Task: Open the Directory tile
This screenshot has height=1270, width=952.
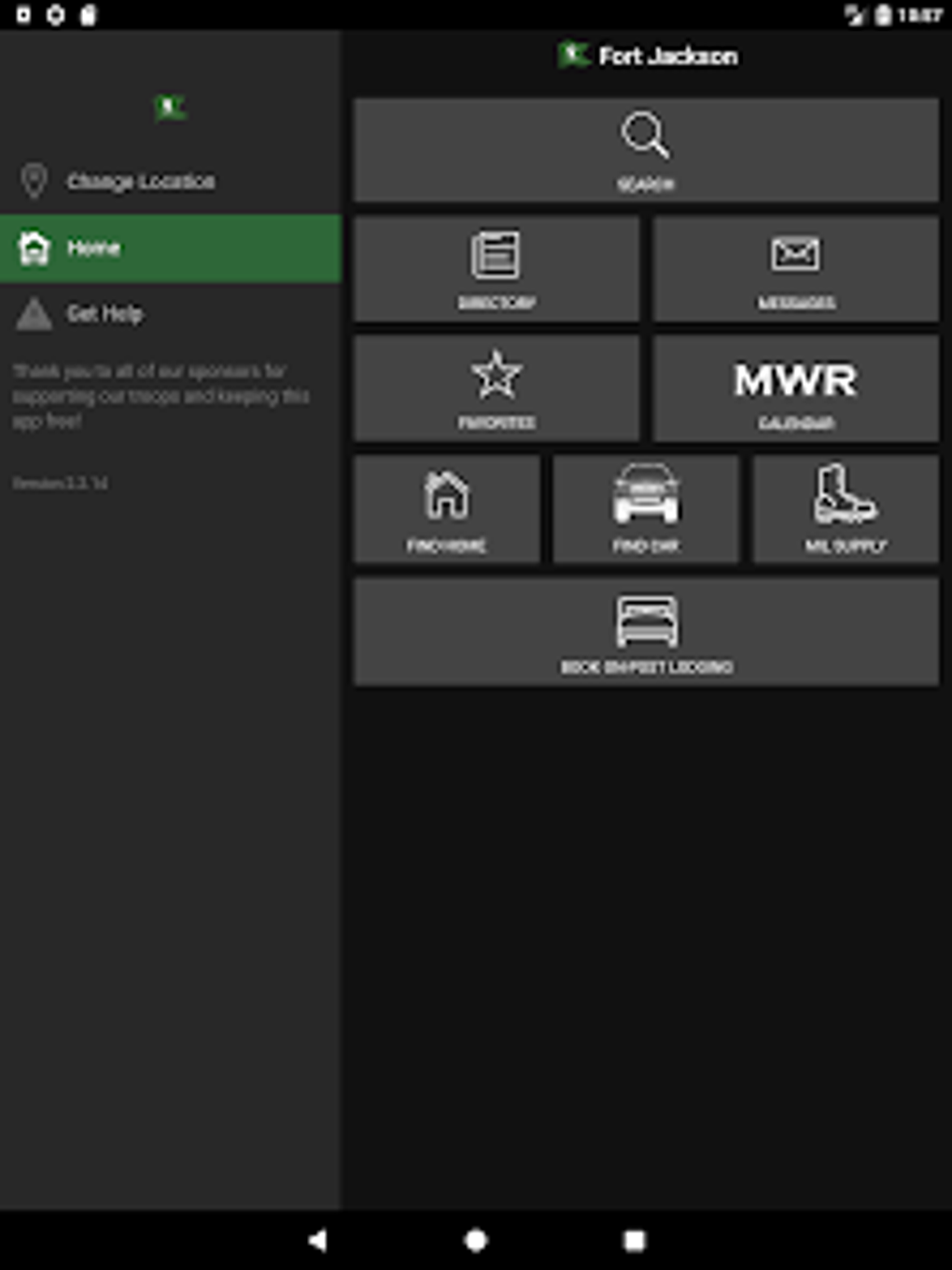Action: tap(497, 269)
